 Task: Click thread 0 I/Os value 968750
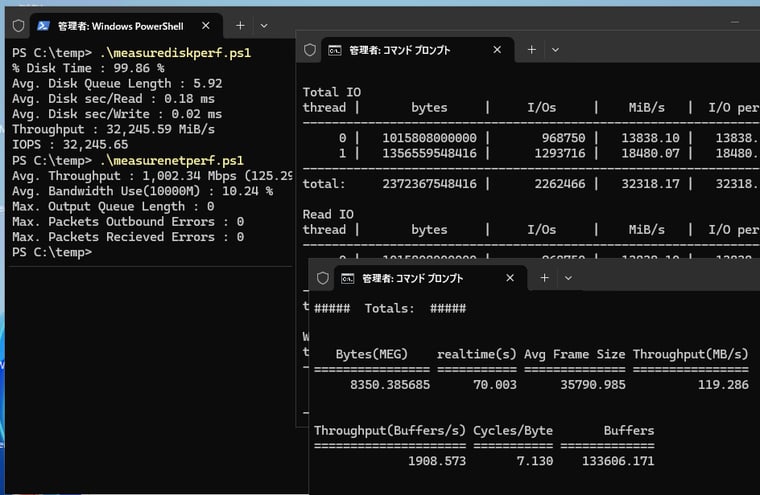coord(563,138)
